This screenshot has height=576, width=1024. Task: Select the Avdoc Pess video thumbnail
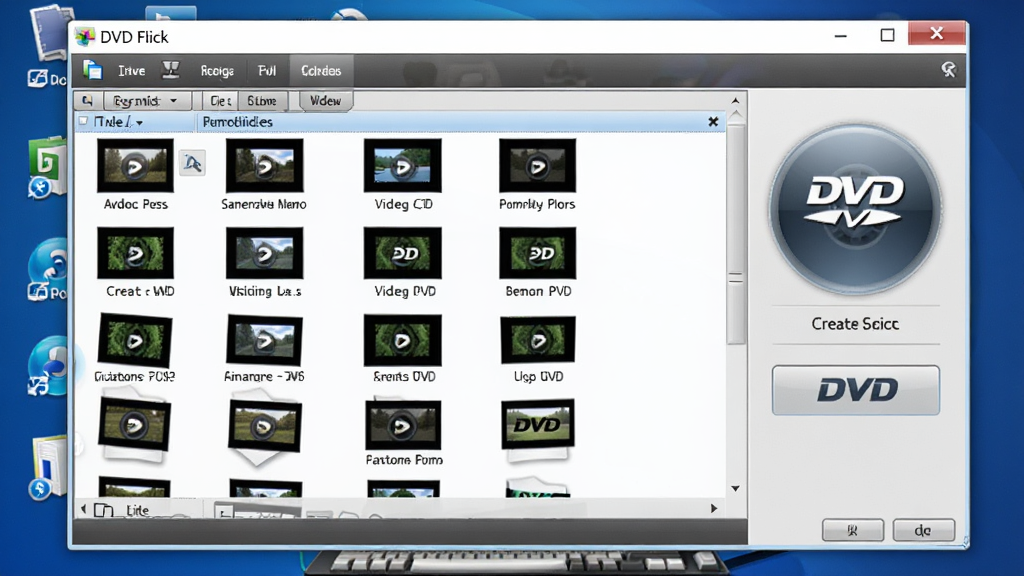coord(135,165)
